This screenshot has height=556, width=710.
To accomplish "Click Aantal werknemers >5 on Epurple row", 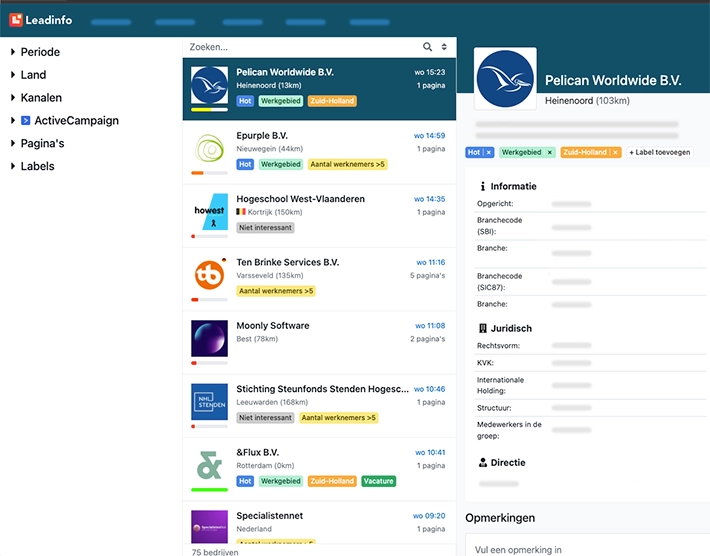I will tap(347, 164).
